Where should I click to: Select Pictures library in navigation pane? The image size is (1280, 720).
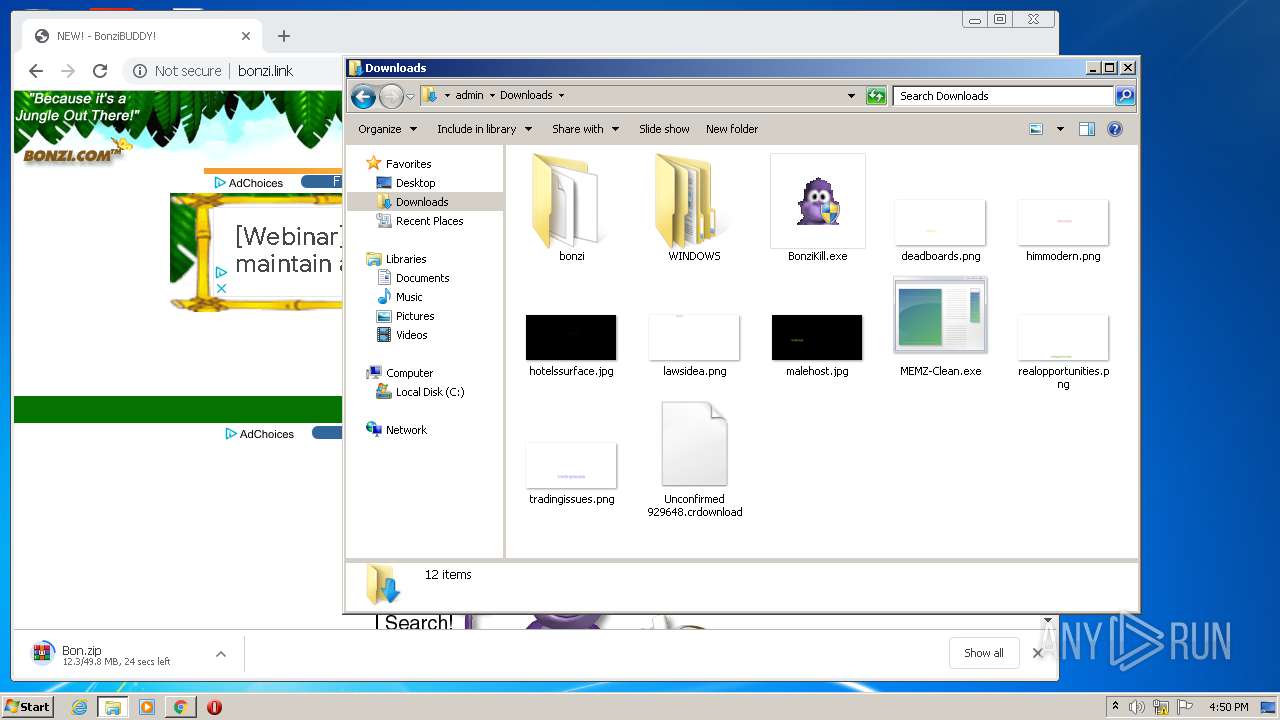coord(414,316)
